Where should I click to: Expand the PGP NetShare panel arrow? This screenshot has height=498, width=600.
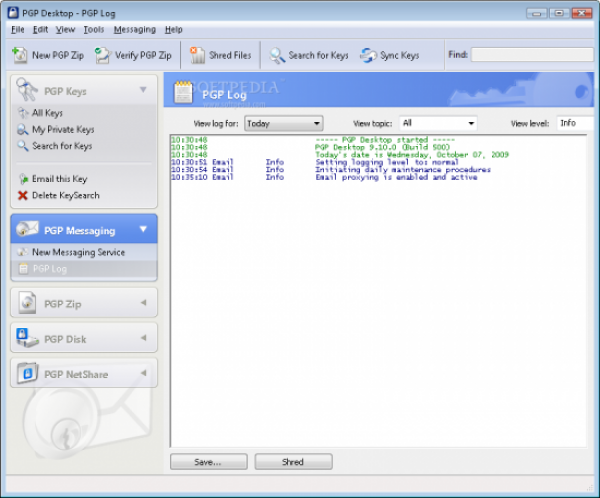pyautogui.click(x=144, y=373)
